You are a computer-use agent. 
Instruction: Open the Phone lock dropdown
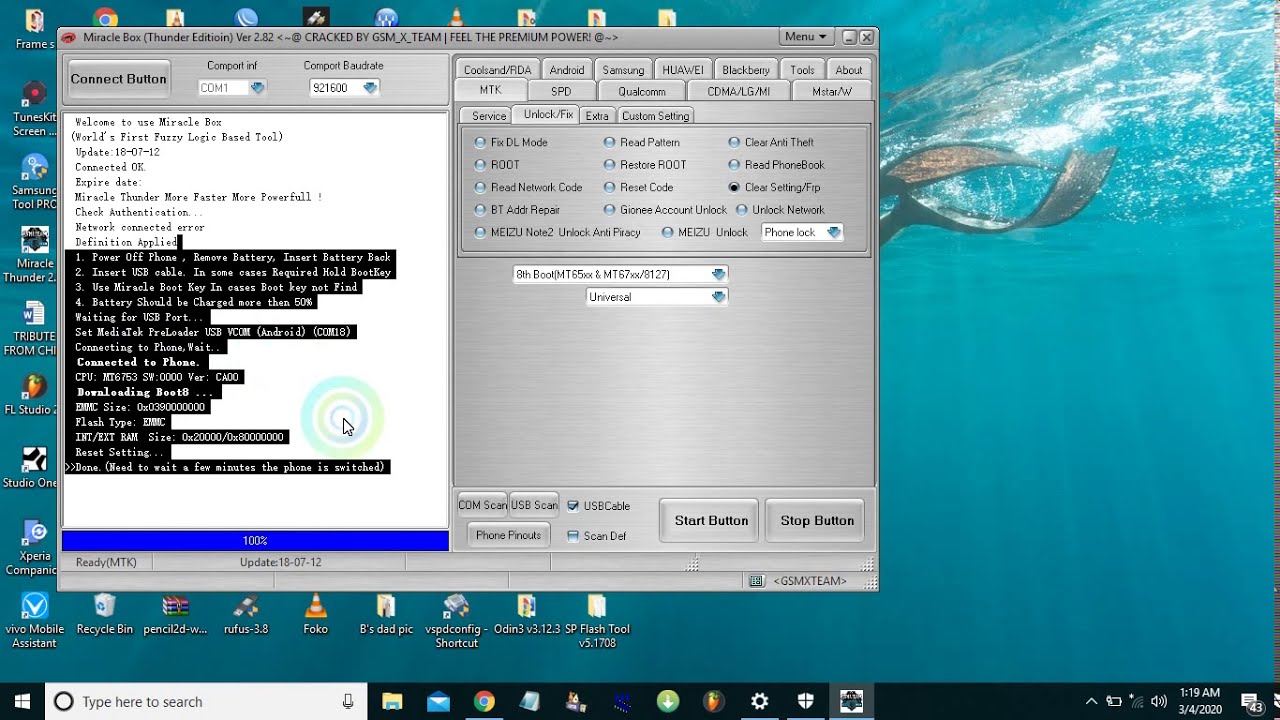[x=833, y=233]
